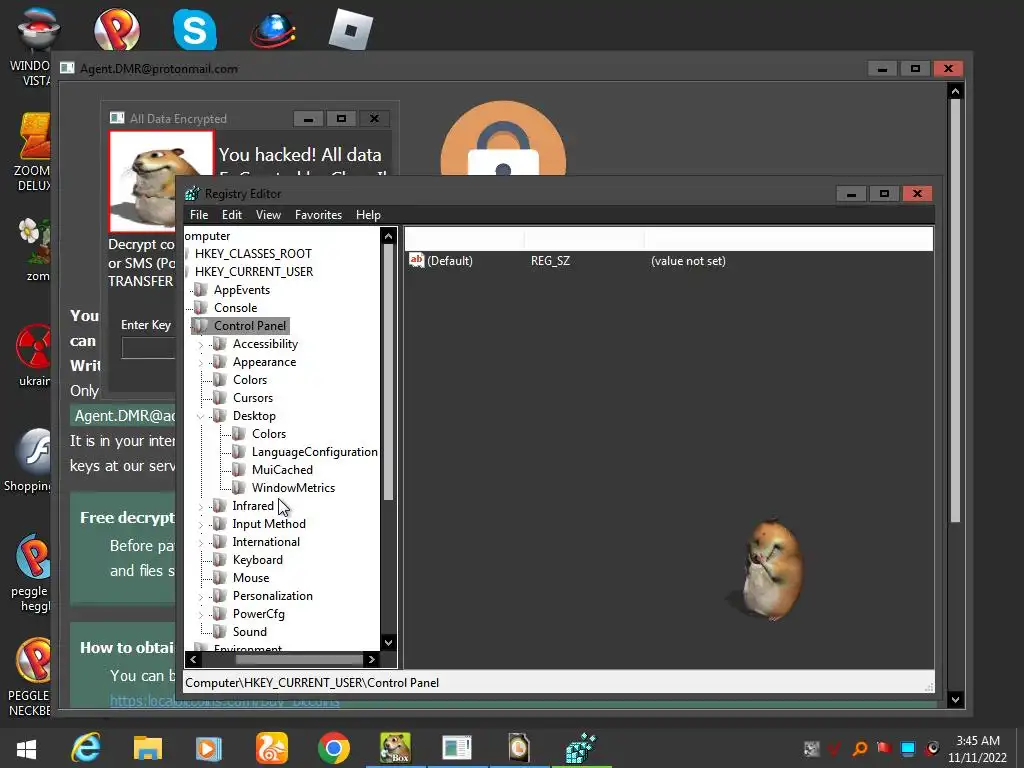
Task: Launch Google Chrome from taskbar
Action: click(x=334, y=748)
